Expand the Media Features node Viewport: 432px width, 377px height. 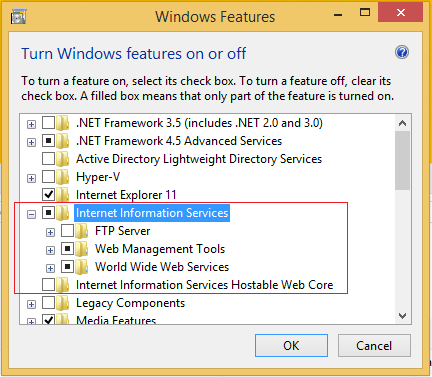(31, 322)
